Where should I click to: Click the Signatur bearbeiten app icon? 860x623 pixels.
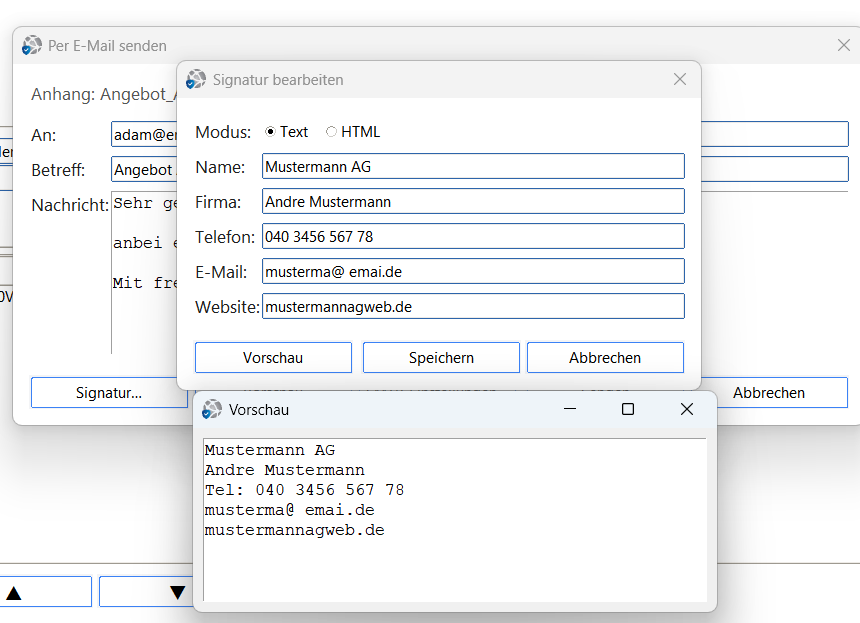[x=196, y=80]
